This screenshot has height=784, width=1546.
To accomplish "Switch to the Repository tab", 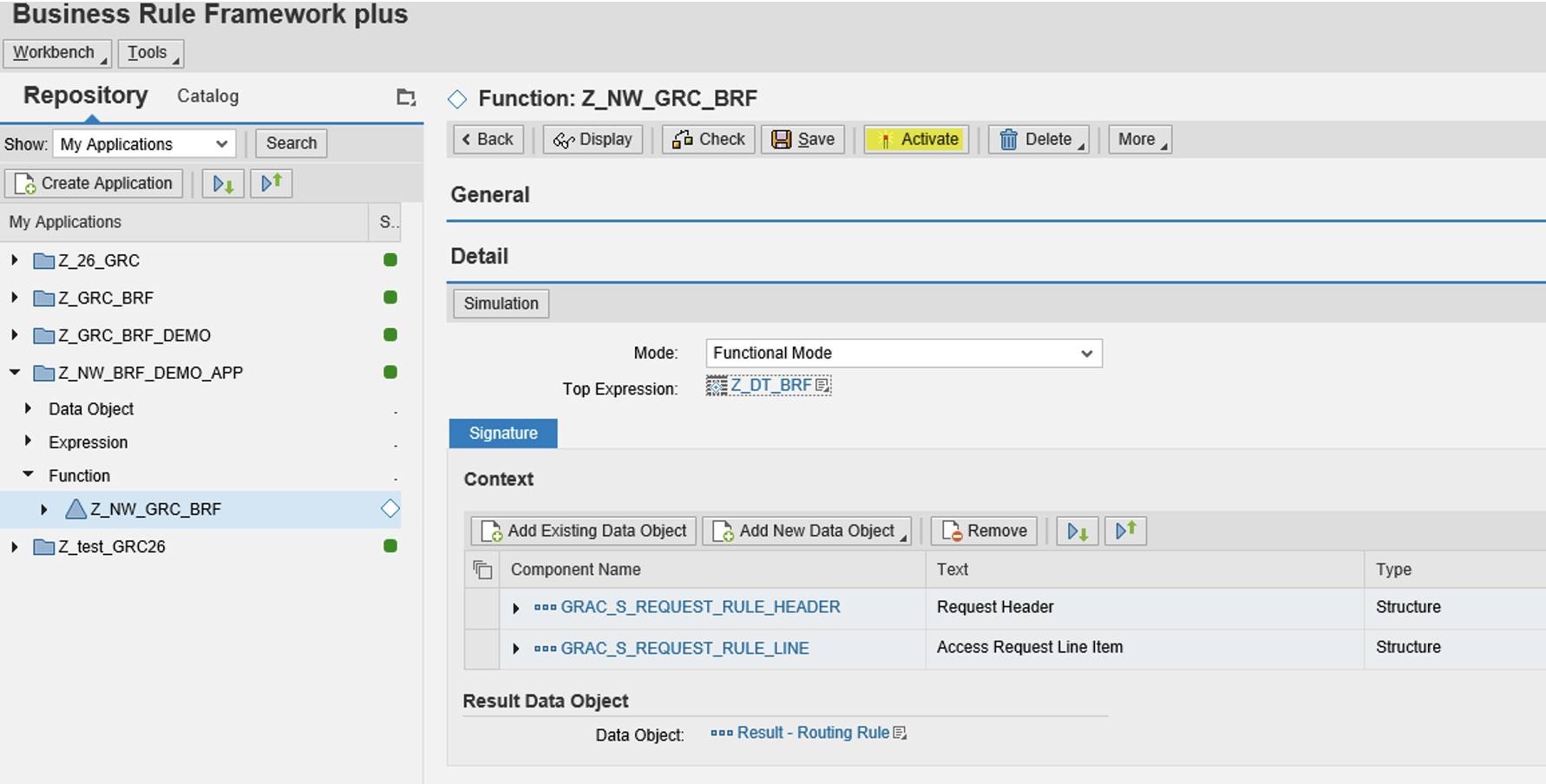I will pyautogui.click(x=85, y=95).
